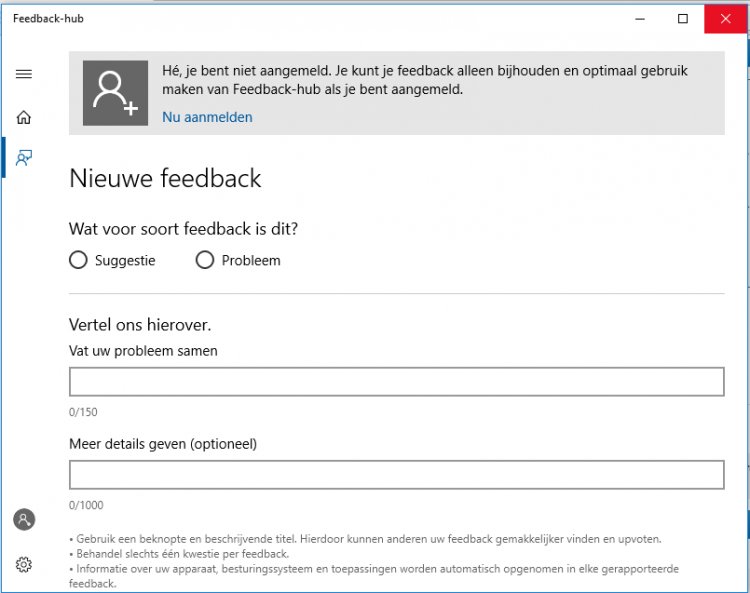Open the hamburger navigation menu

[24, 74]
